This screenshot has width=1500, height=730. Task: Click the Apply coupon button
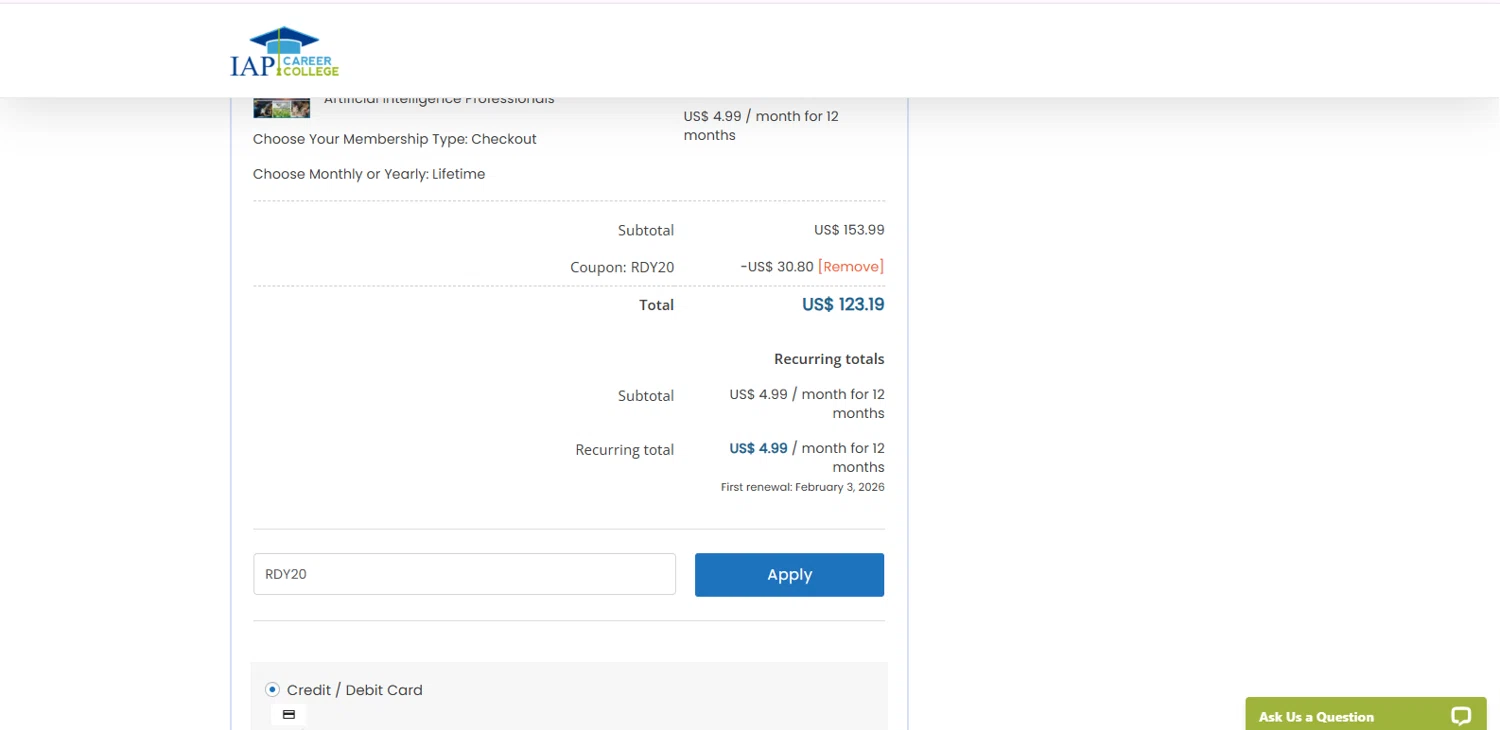[789, 575]
